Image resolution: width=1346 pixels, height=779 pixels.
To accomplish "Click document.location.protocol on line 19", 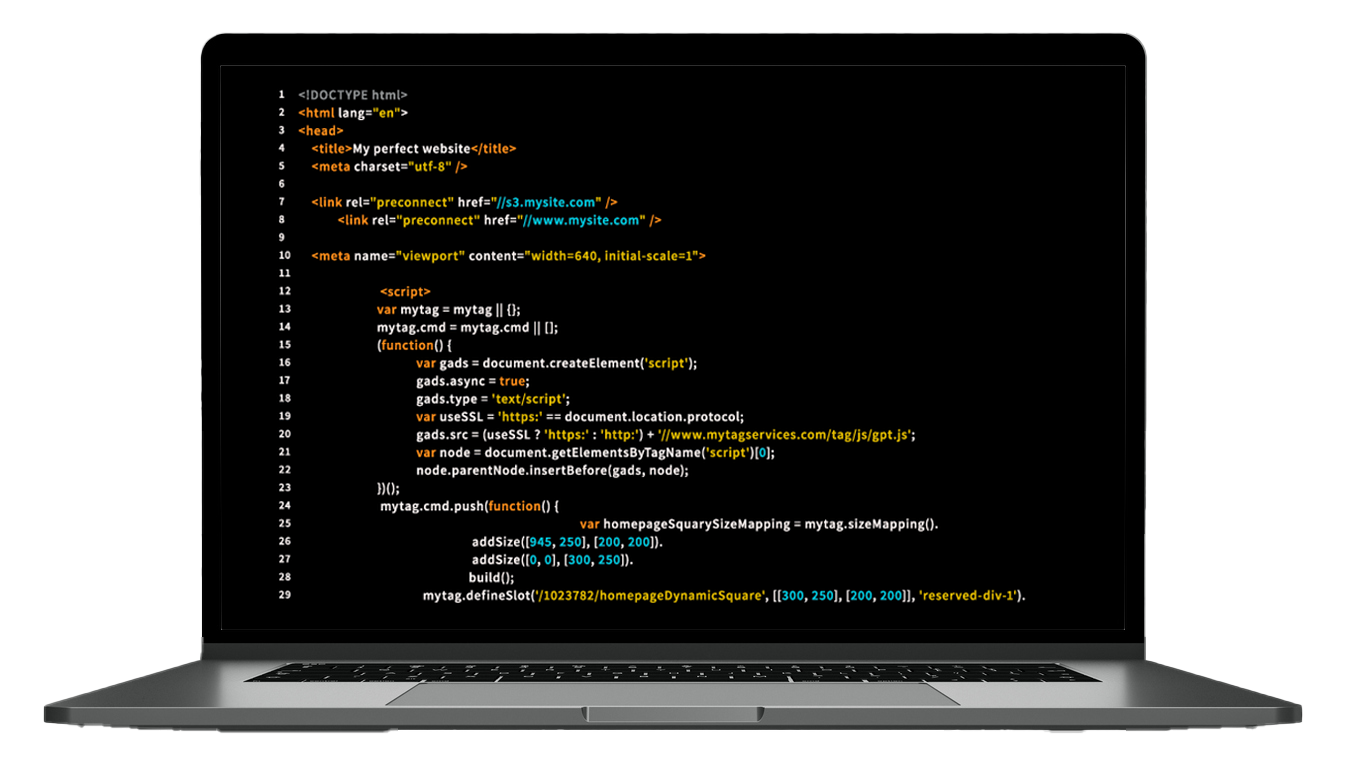I will [654, 417].
